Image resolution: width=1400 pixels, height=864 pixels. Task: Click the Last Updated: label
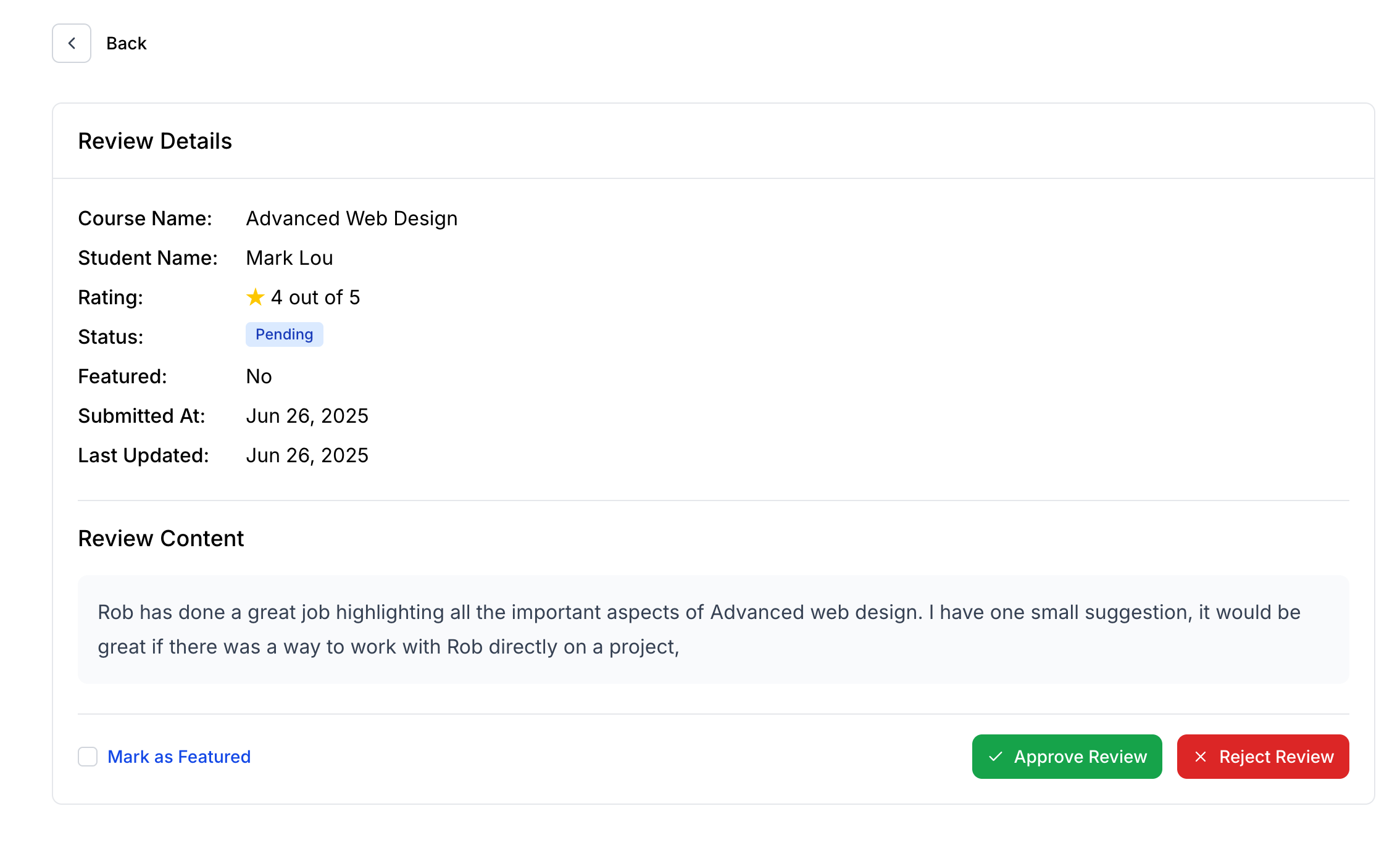[x=143, y=455]
